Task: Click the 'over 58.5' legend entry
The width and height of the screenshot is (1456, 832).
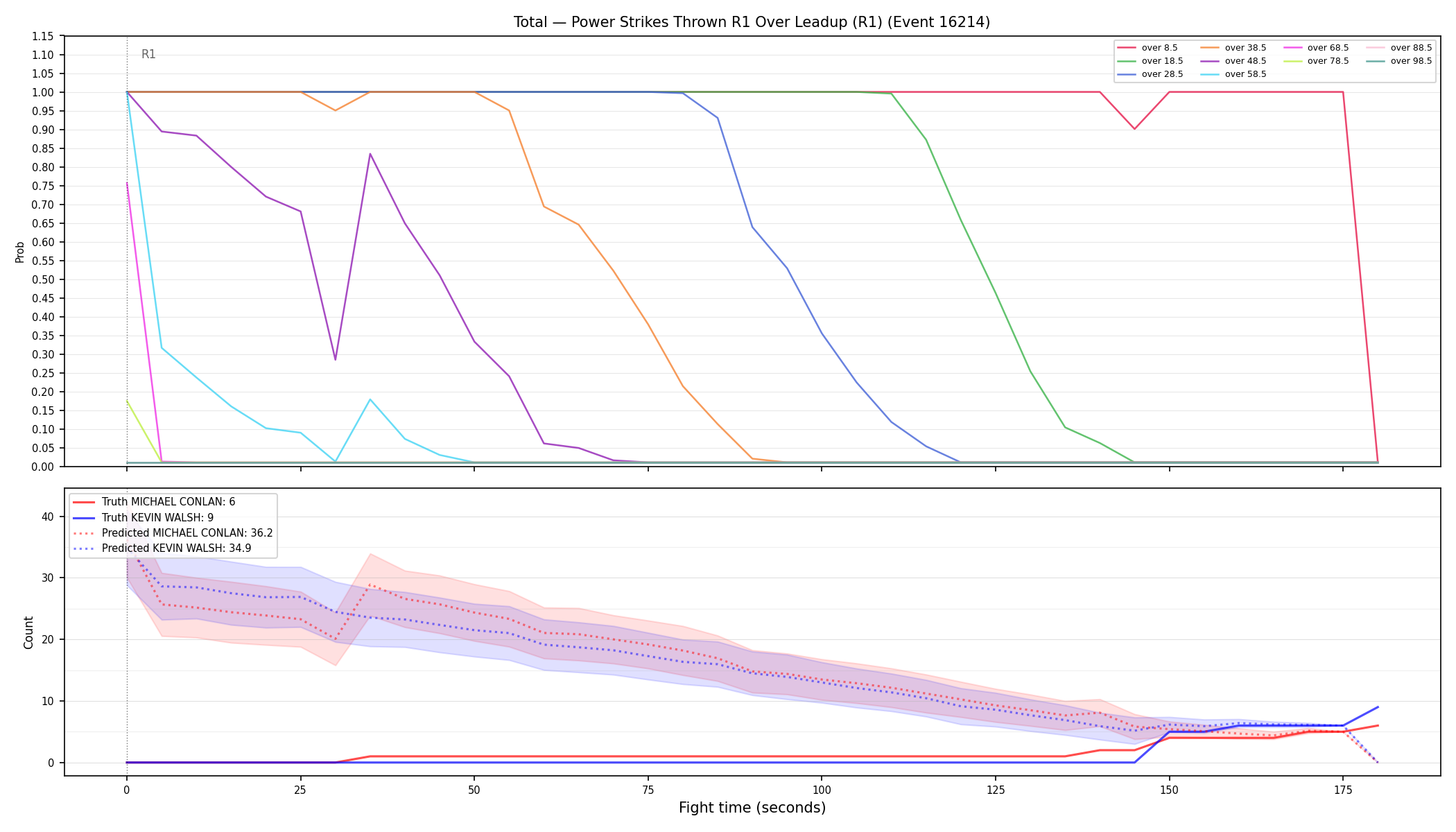Action: [1233, 74]
